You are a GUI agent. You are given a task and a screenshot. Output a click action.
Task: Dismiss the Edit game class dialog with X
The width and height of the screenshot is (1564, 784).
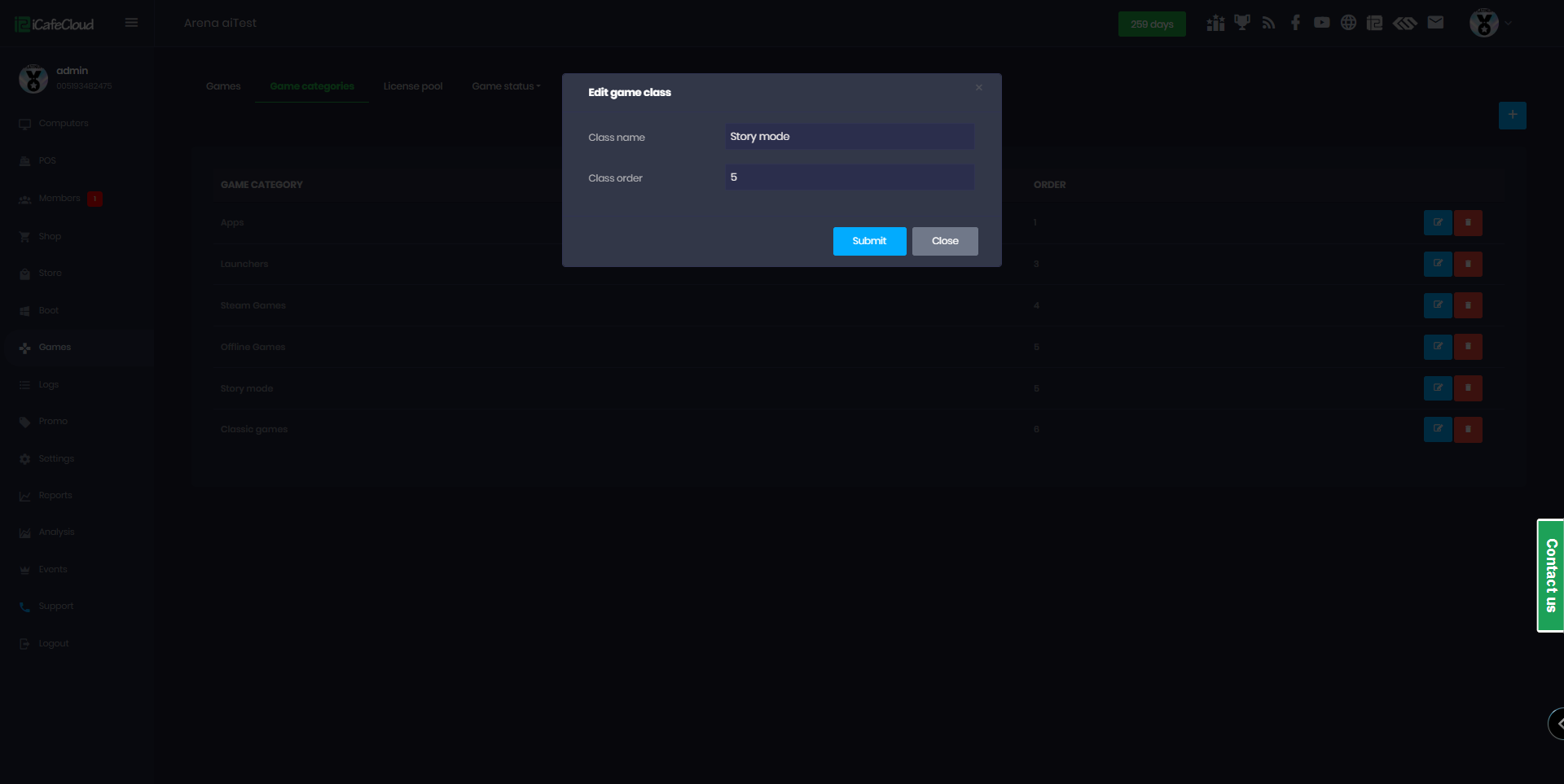pyautogui.click(x=979, y=88)
